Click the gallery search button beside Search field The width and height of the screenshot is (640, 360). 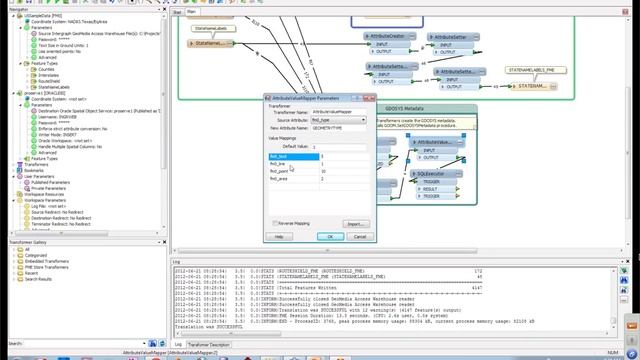click(153, 344)
